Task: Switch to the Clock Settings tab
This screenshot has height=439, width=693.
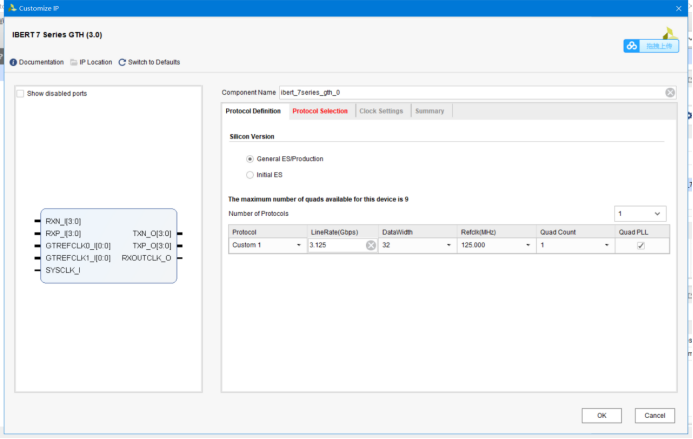Action: click(381, 111)
